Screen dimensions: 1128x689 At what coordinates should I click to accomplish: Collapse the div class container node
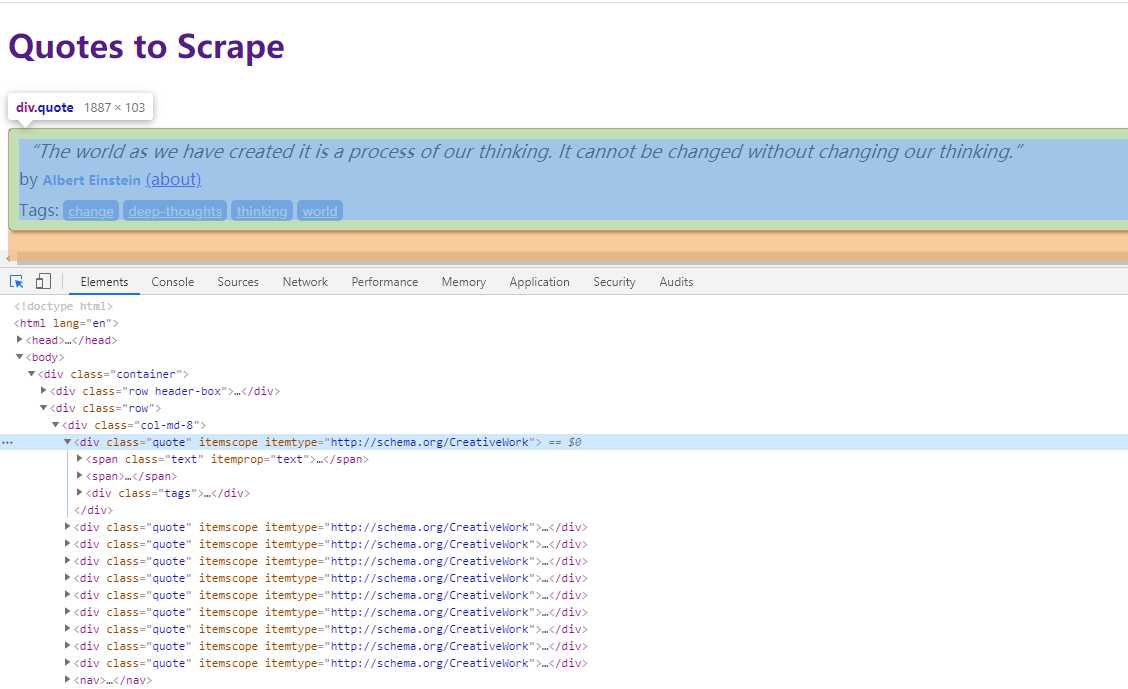tap(32, 374)
